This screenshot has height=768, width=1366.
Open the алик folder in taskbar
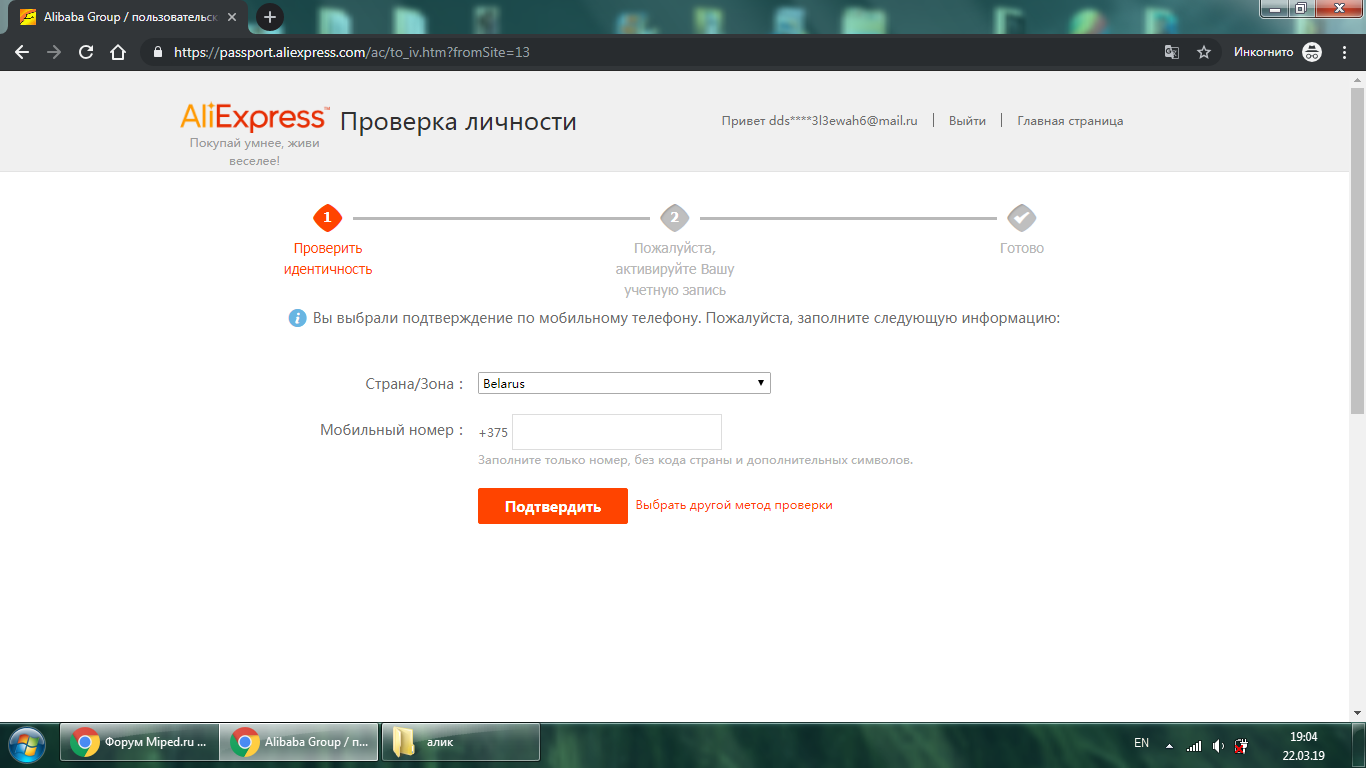click(461, 743)
